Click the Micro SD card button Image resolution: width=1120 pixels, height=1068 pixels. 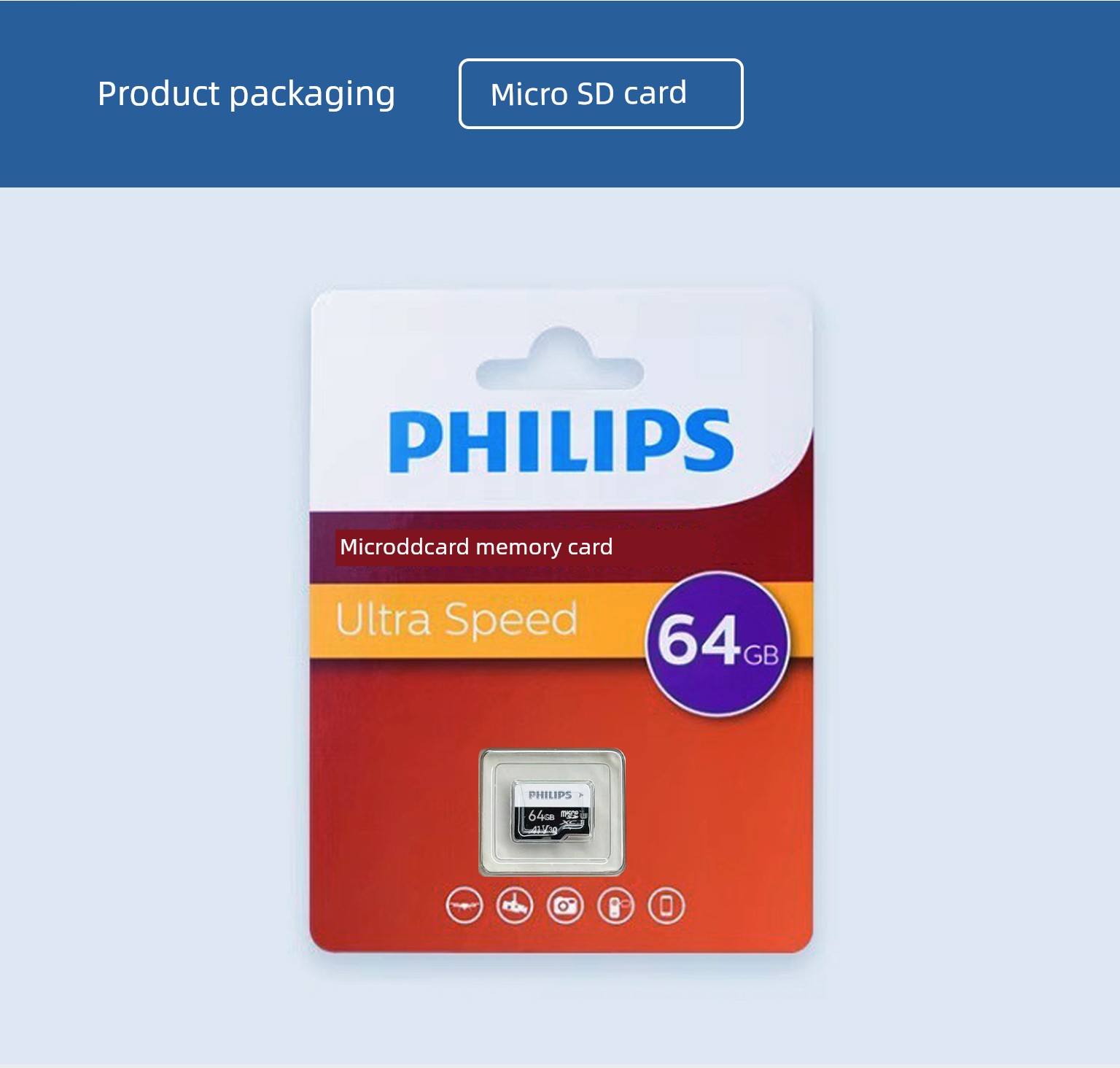(x=601, y=93)
